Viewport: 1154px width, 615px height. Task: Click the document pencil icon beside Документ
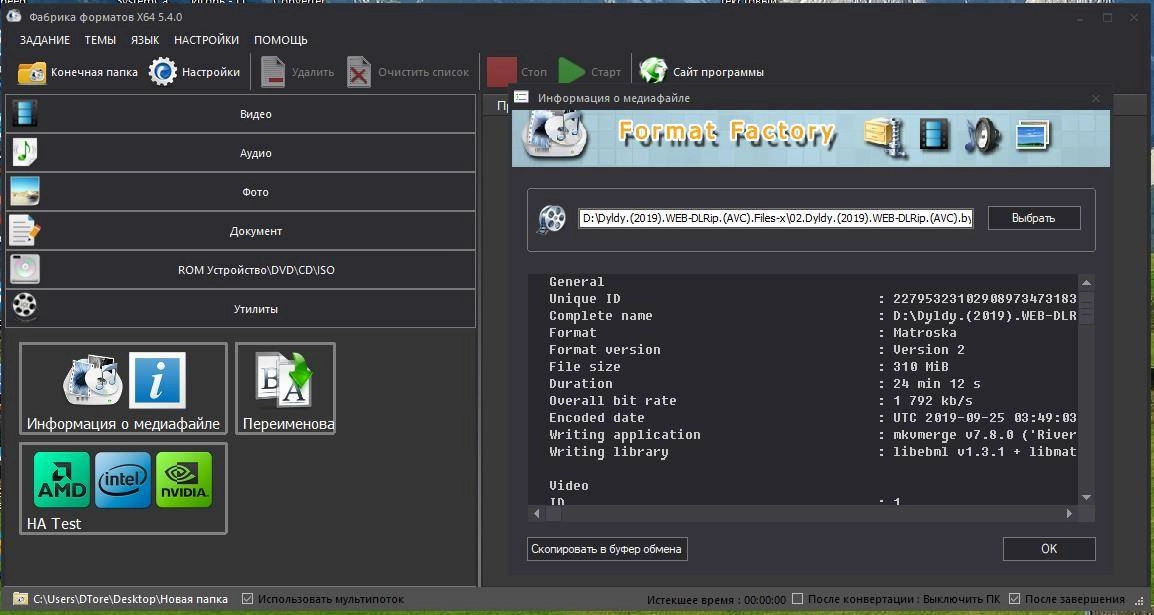(x=25, y=230)
